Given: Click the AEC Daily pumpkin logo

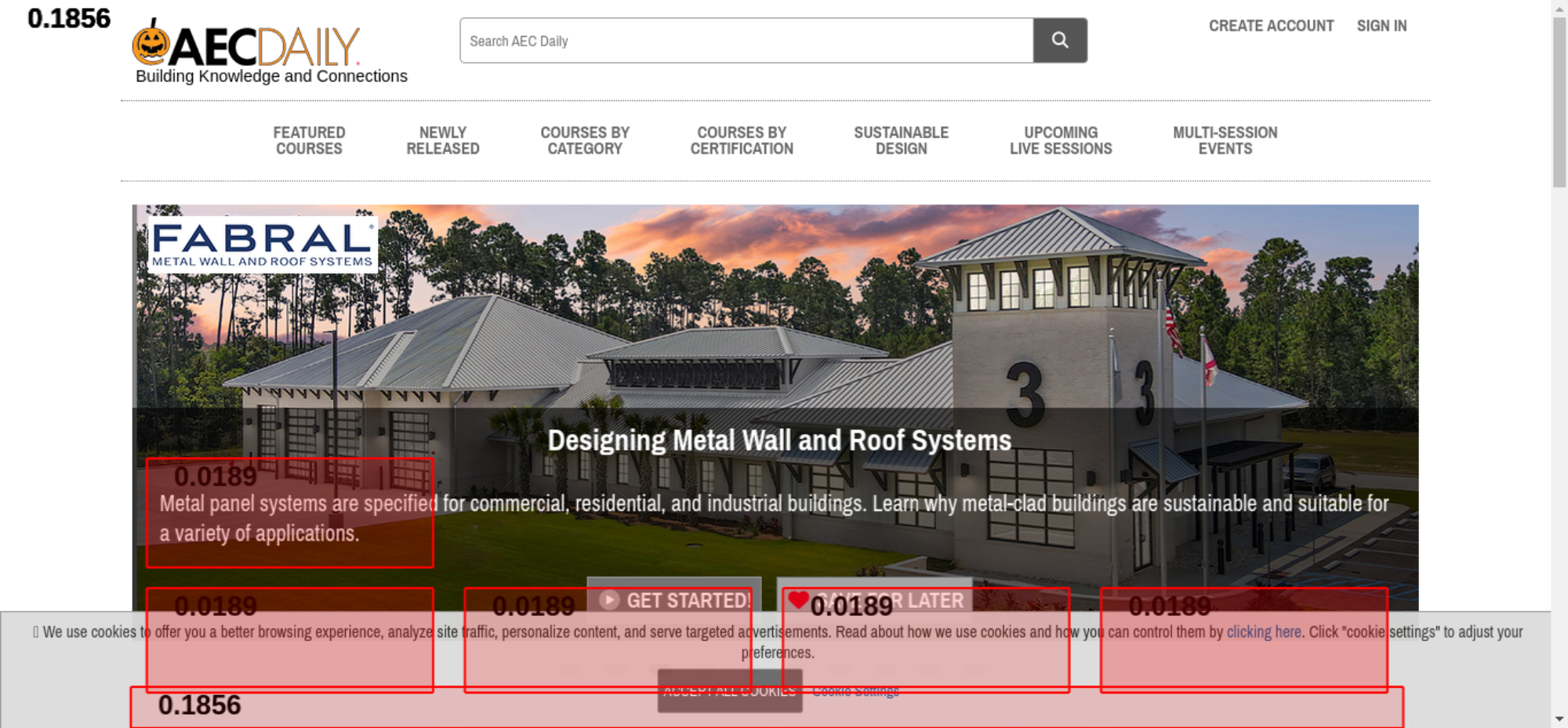Looking at the screenshot, I should [245, 46].
